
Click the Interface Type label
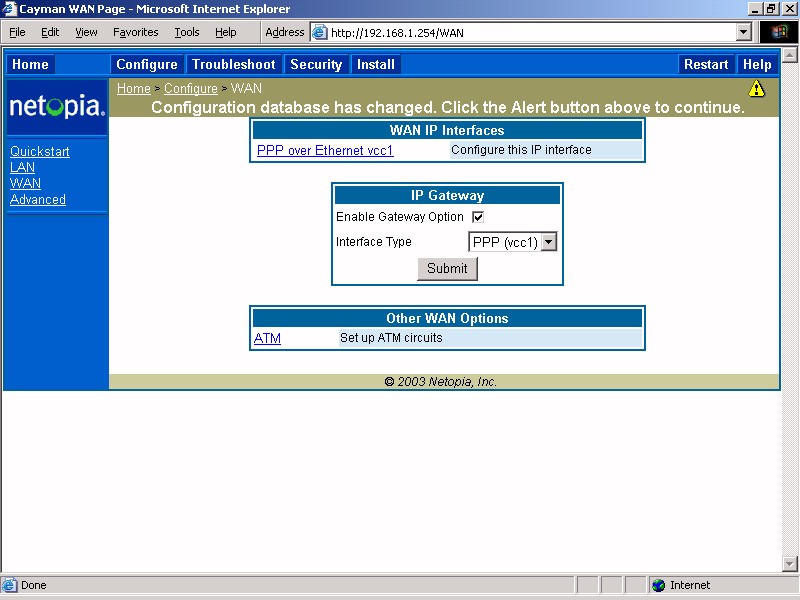coord(373,242)
